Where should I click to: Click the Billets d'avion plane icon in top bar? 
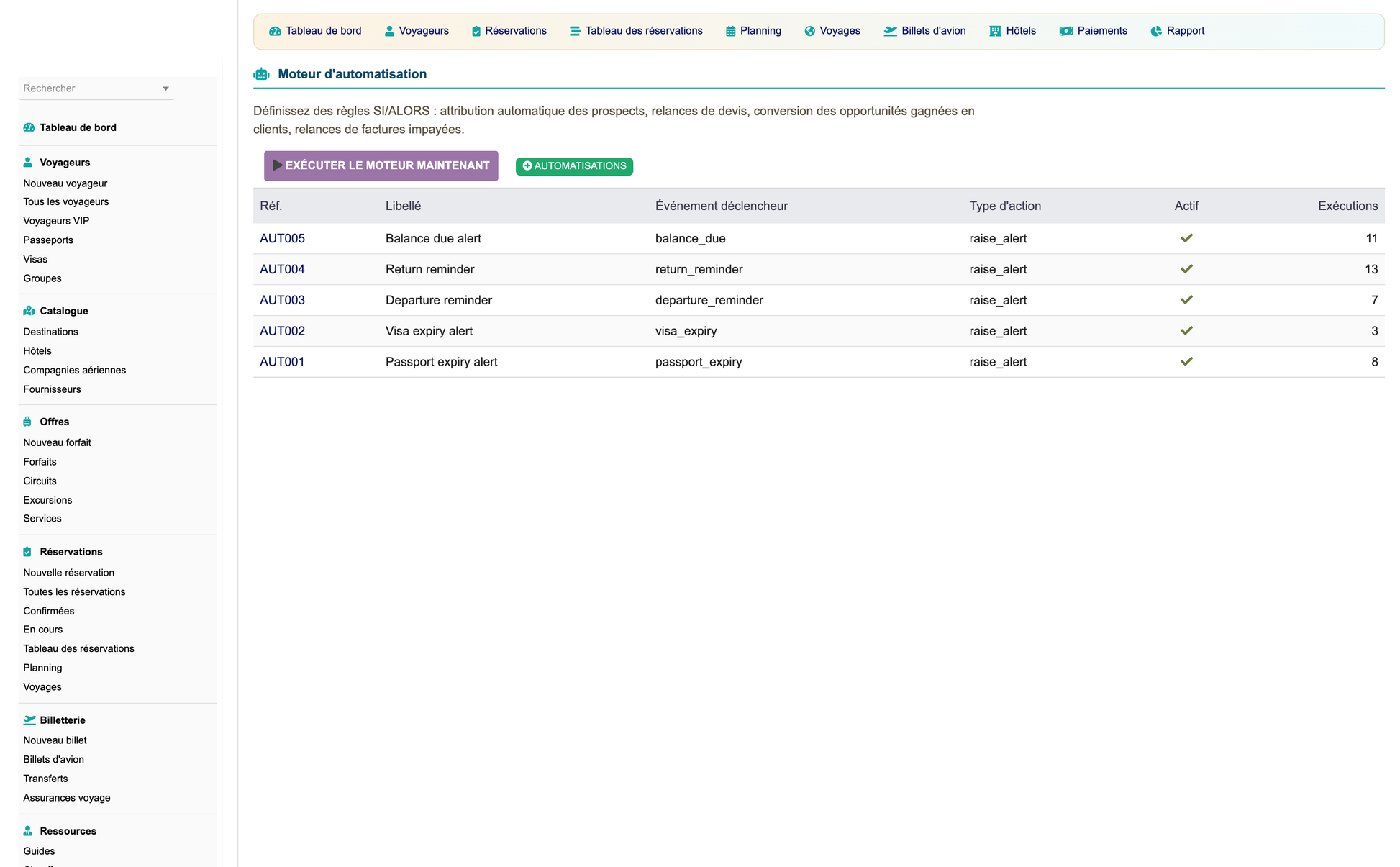(x=891, y=31)
